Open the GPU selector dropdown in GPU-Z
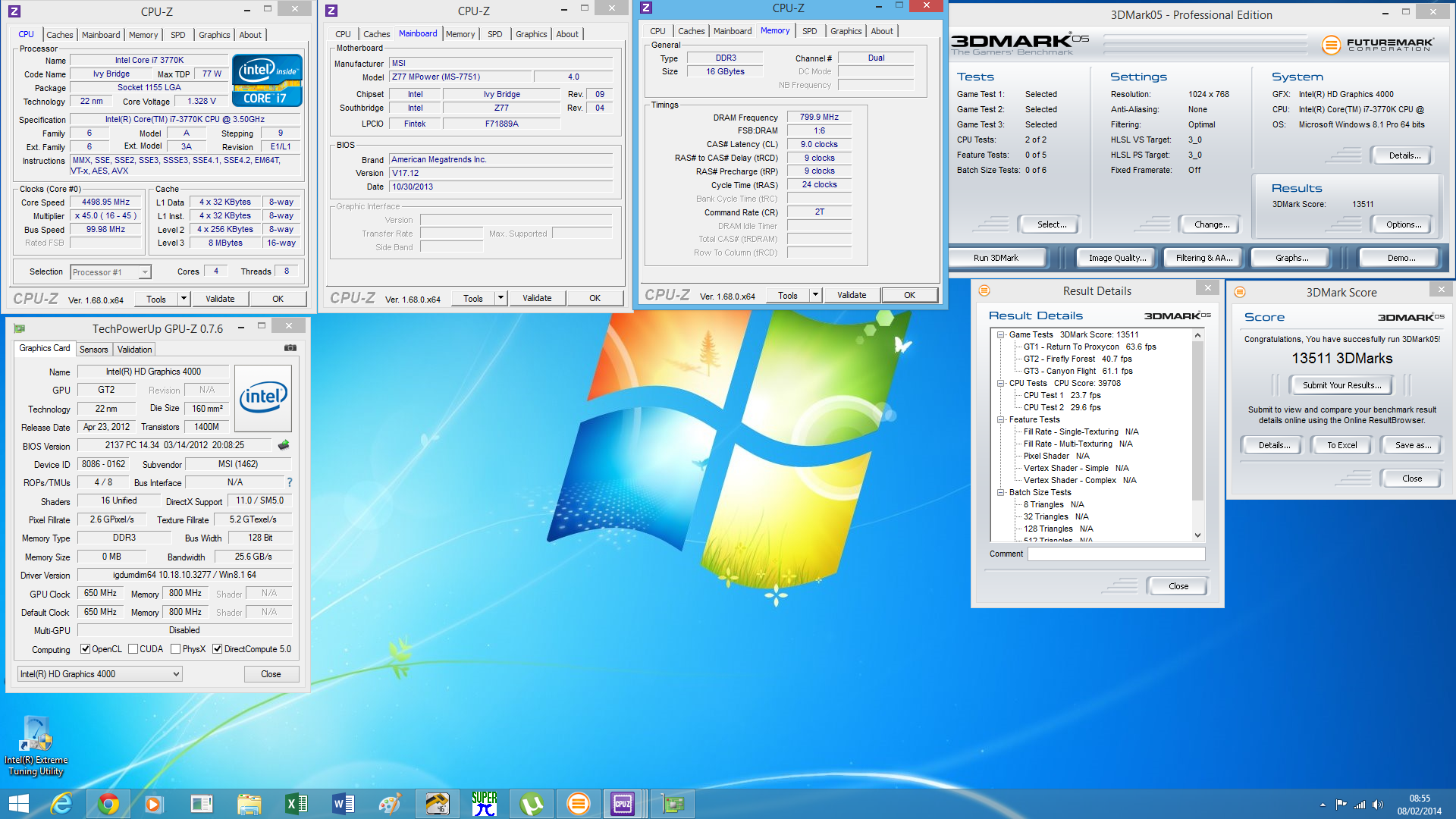The width and height of the screenshot is (1456, 819). [x=100, y=673]
